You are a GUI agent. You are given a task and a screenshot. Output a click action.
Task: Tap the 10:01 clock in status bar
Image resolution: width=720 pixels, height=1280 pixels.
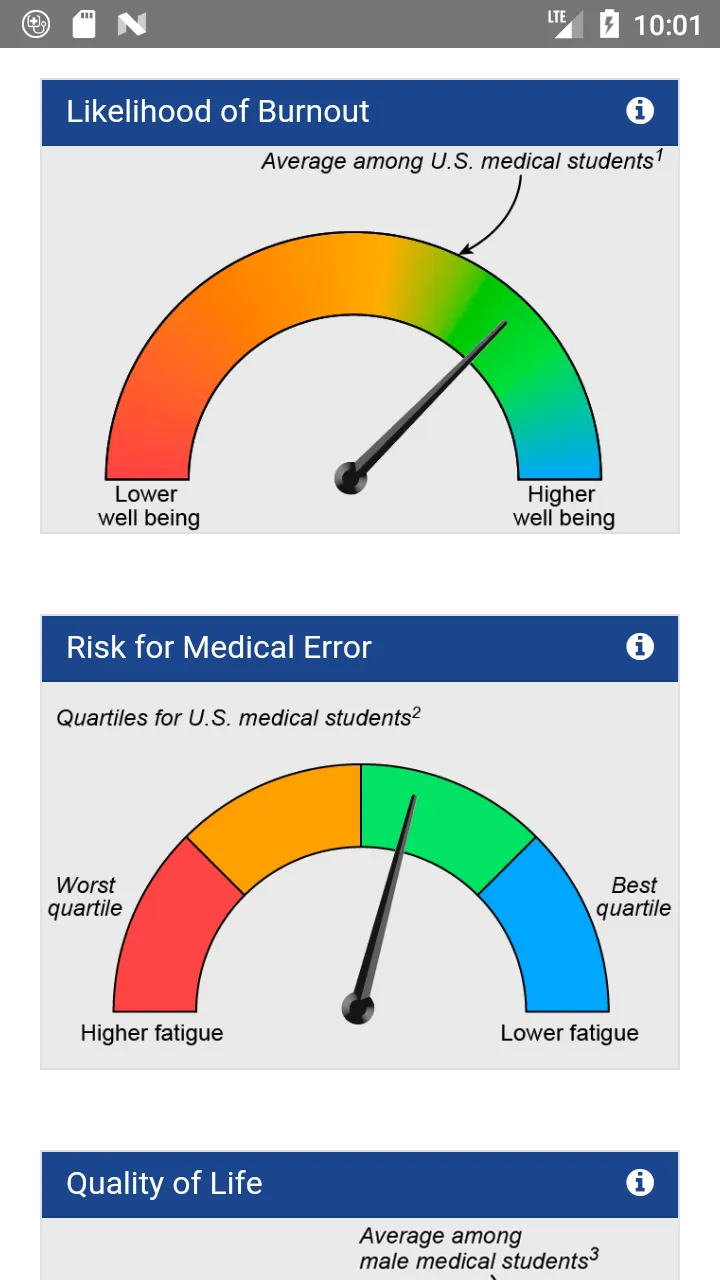click(668, 25)
